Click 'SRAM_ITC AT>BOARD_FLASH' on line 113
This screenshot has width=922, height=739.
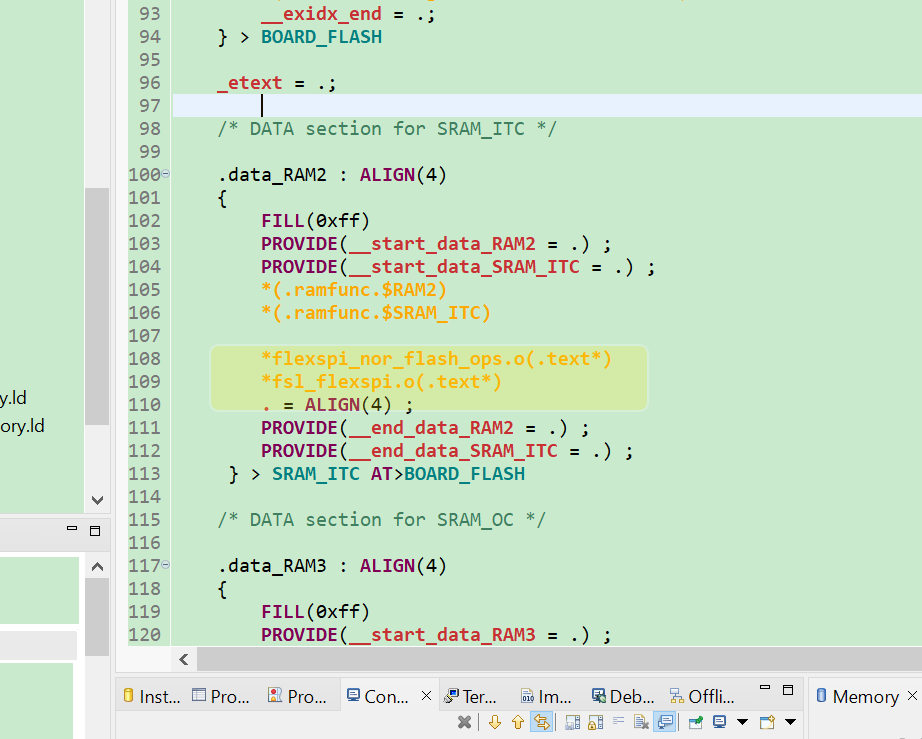coord(398,473)
